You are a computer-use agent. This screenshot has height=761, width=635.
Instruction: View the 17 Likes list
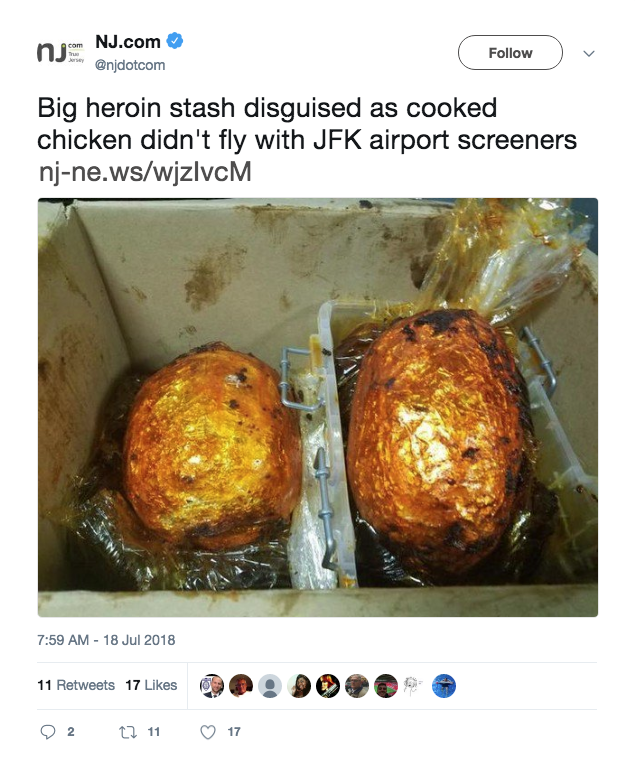[x=151, y=685]
